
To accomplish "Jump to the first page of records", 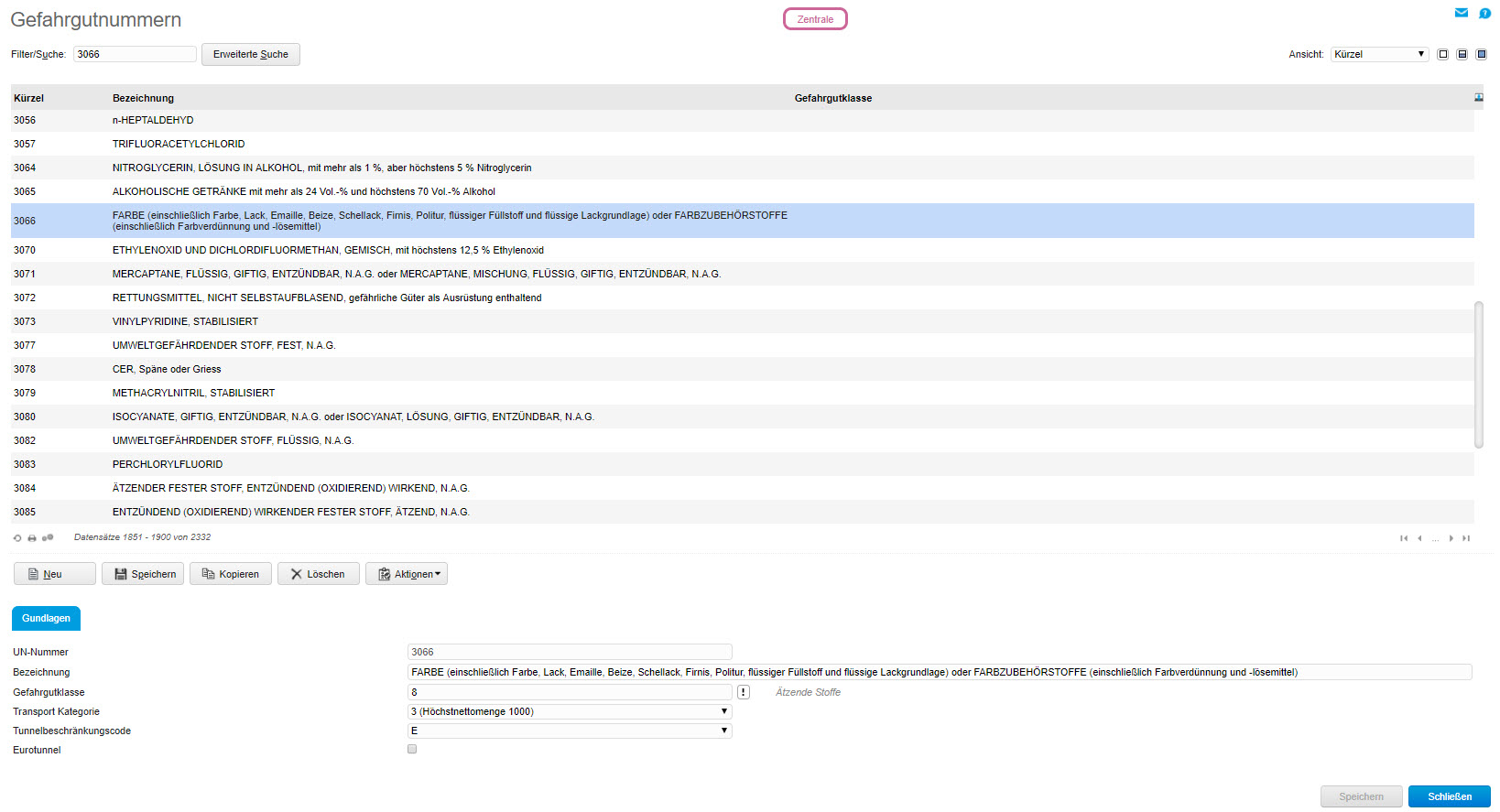I will click(x=1404, y=538).
